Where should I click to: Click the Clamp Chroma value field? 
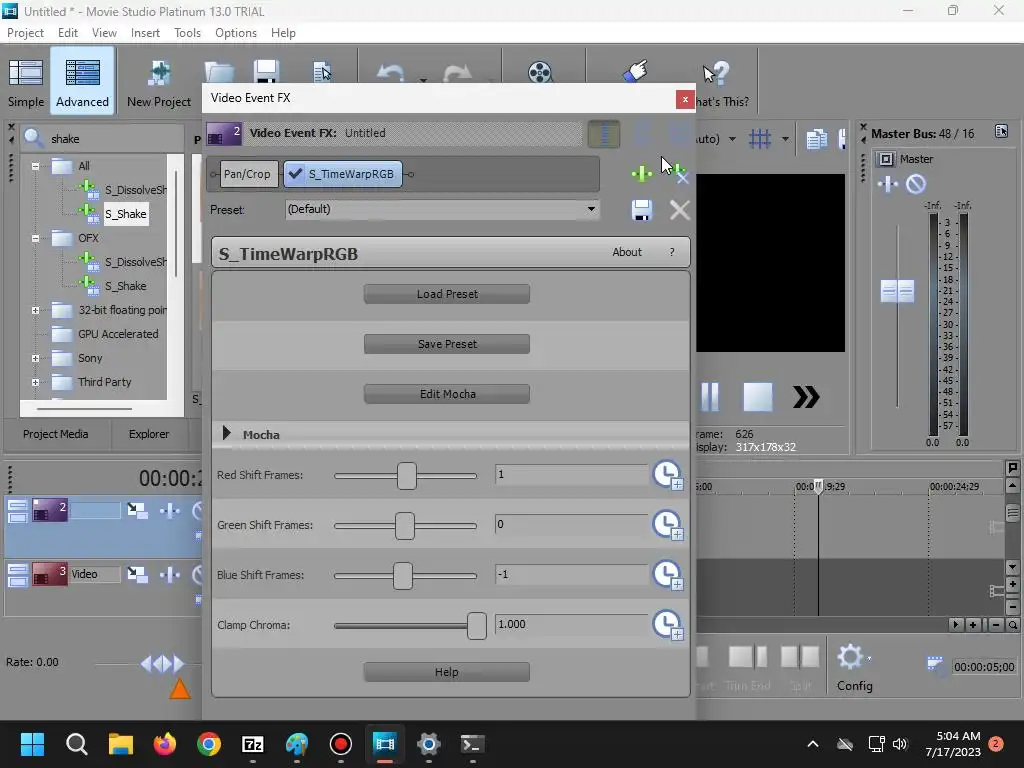(571, 624)
